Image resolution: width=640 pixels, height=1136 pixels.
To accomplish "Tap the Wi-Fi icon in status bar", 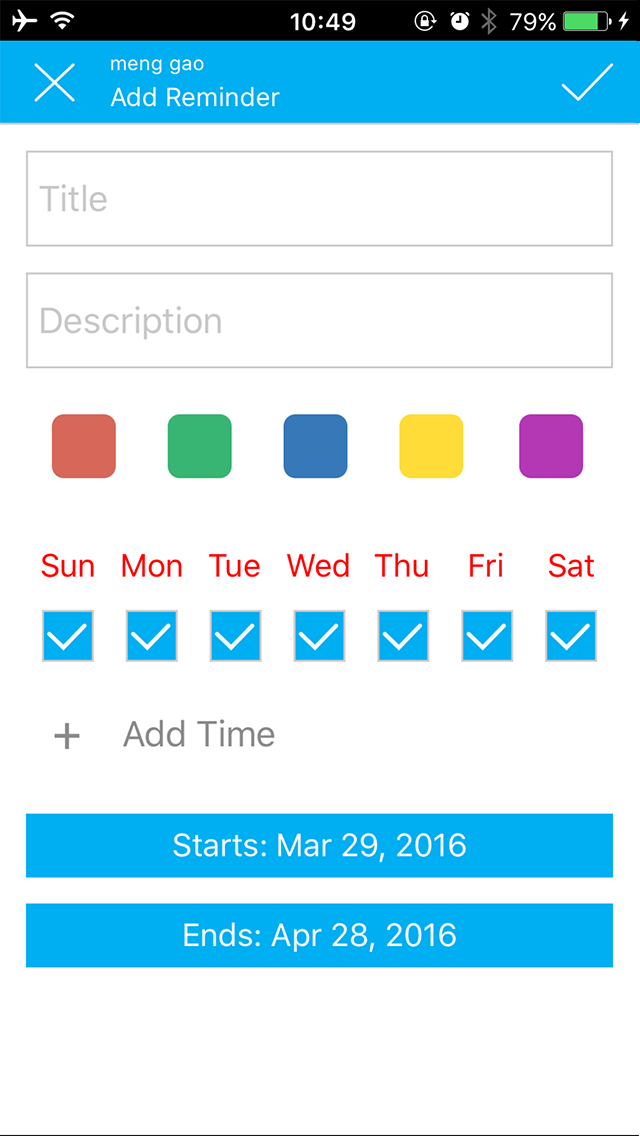I will tap(63, 21).
